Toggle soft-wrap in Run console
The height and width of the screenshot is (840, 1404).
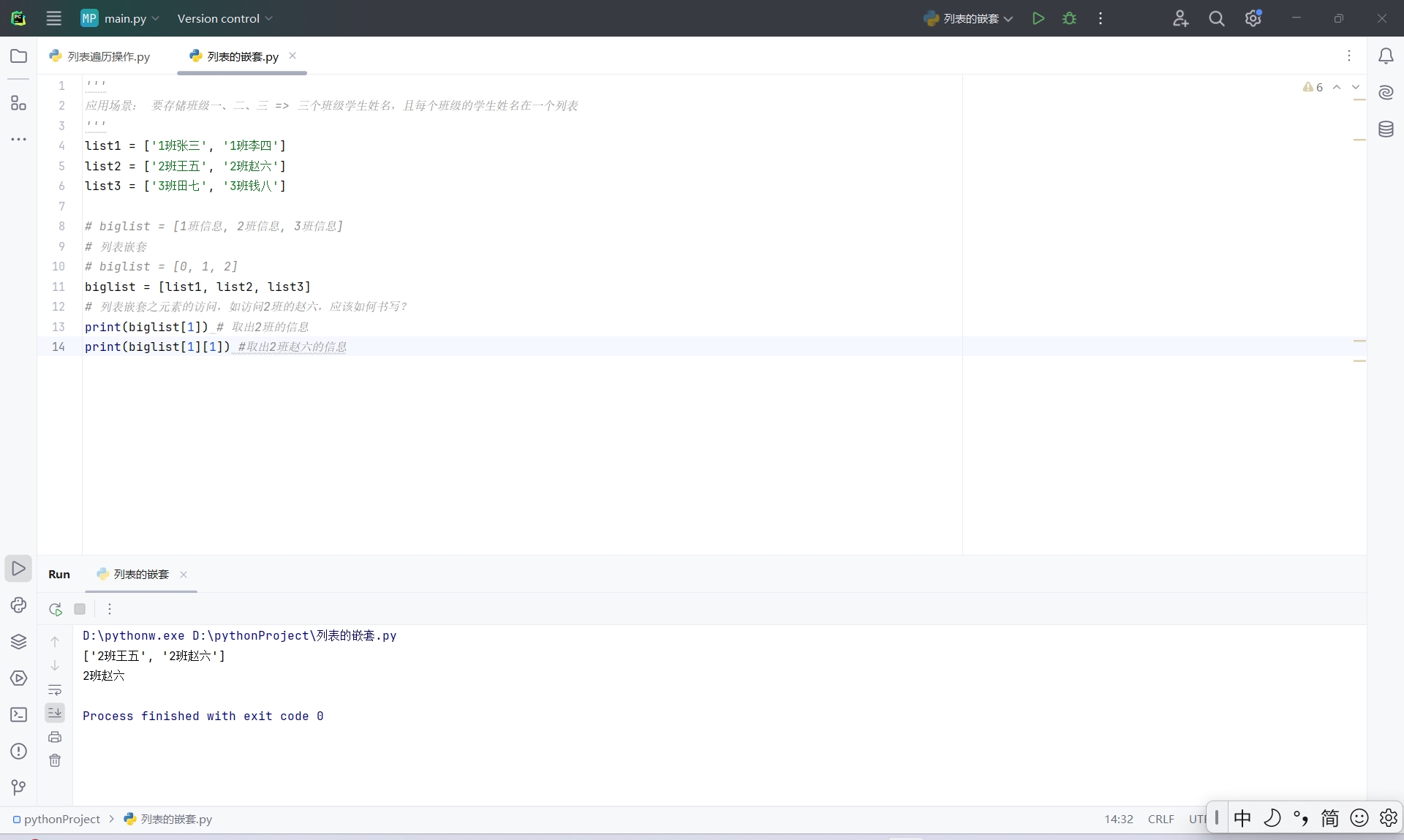point(55,689)
